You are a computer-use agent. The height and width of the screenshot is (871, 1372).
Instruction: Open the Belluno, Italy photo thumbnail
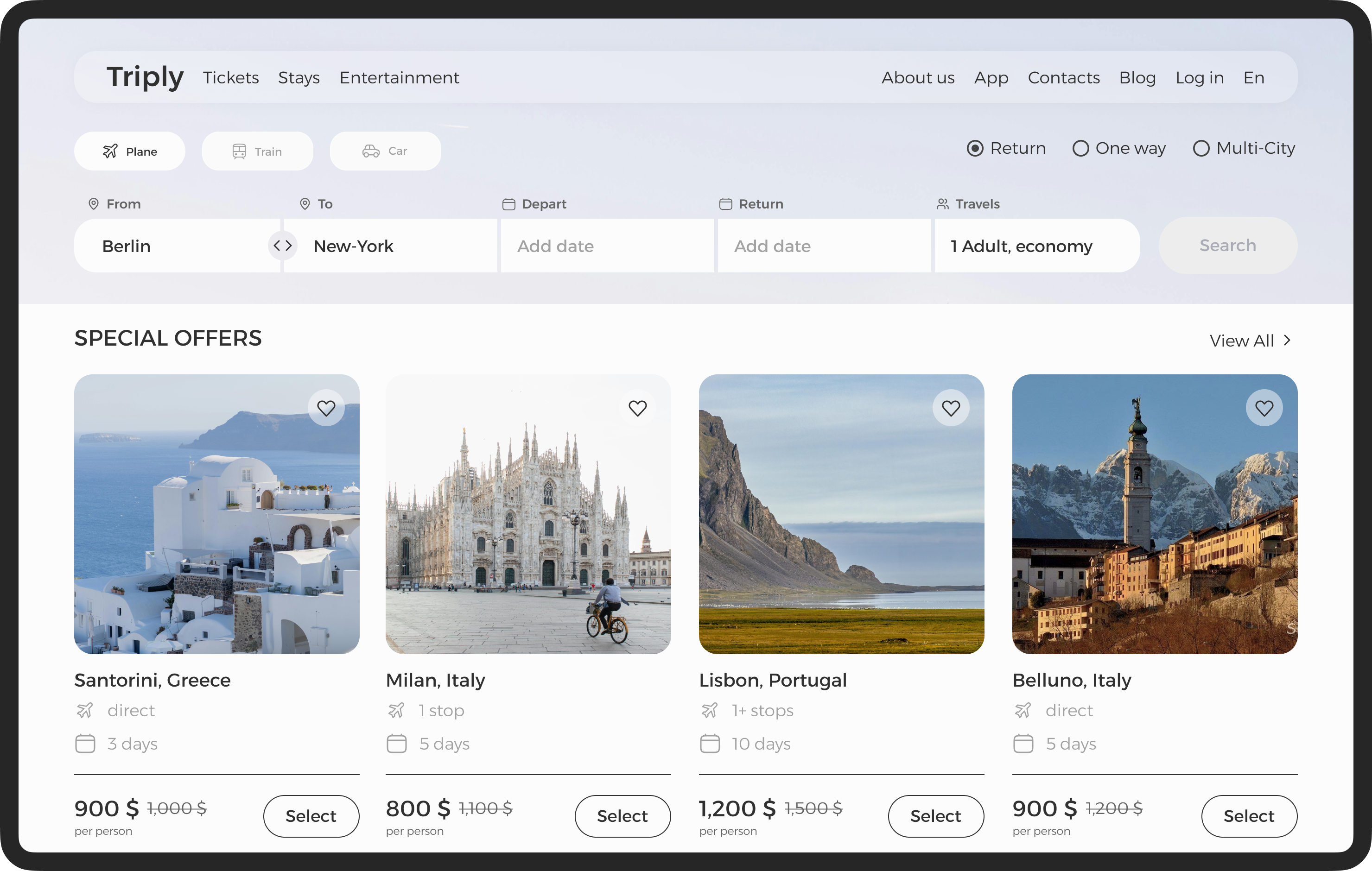coord(1154,514)
